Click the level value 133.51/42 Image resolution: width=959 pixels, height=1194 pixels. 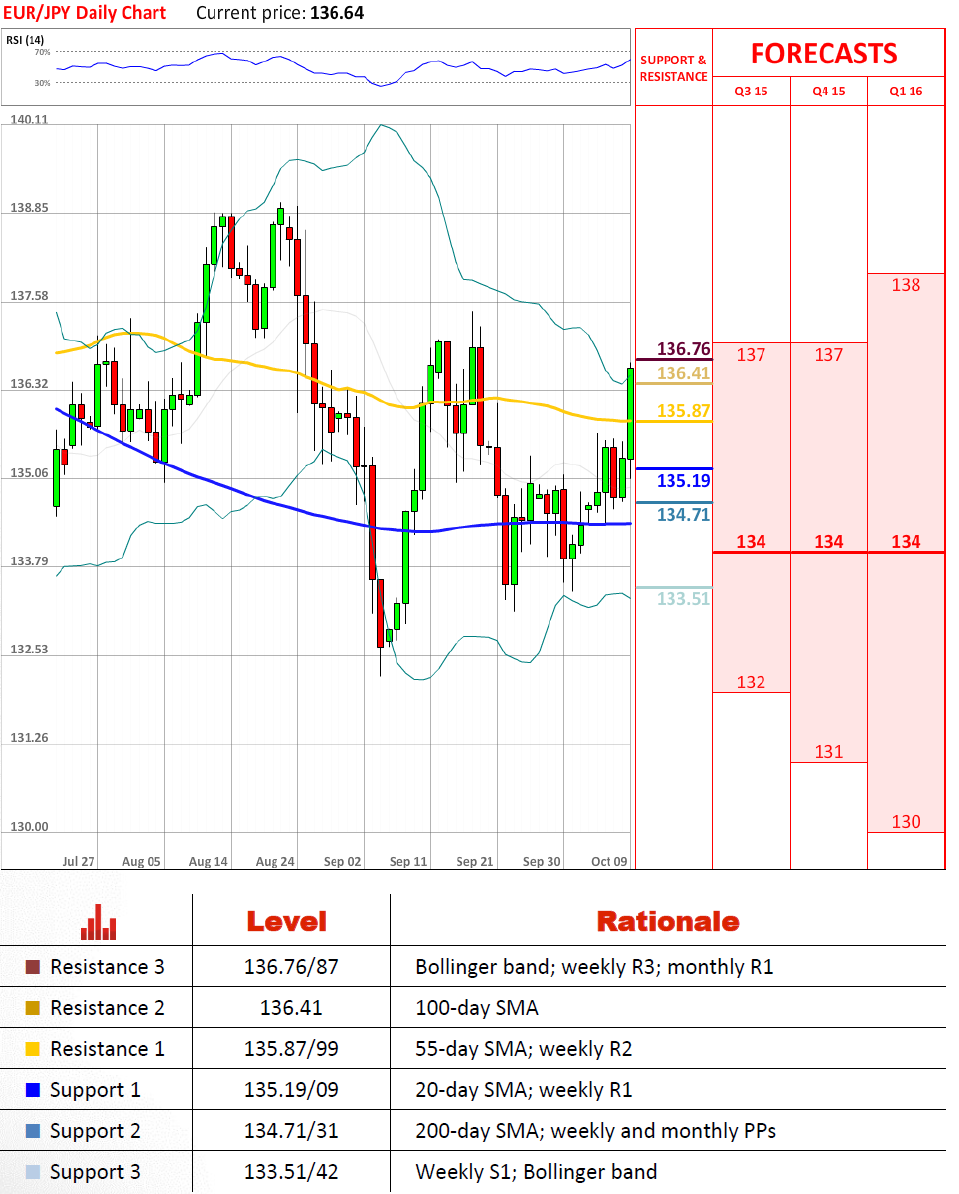click(291, 1173)
